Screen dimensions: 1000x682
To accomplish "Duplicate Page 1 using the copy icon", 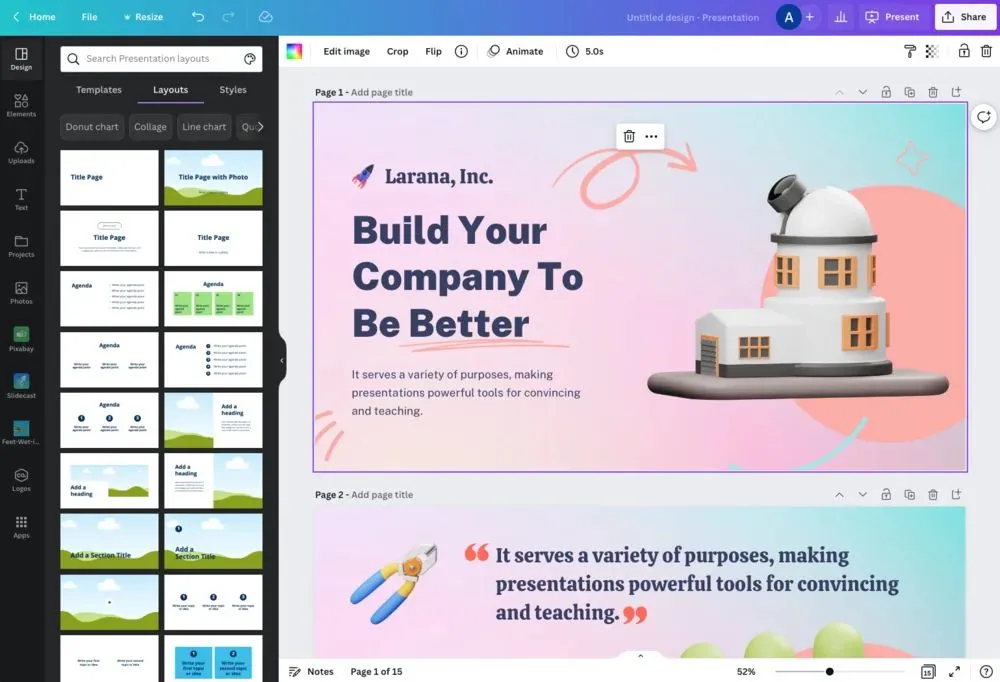I will (x=909, y=91).
